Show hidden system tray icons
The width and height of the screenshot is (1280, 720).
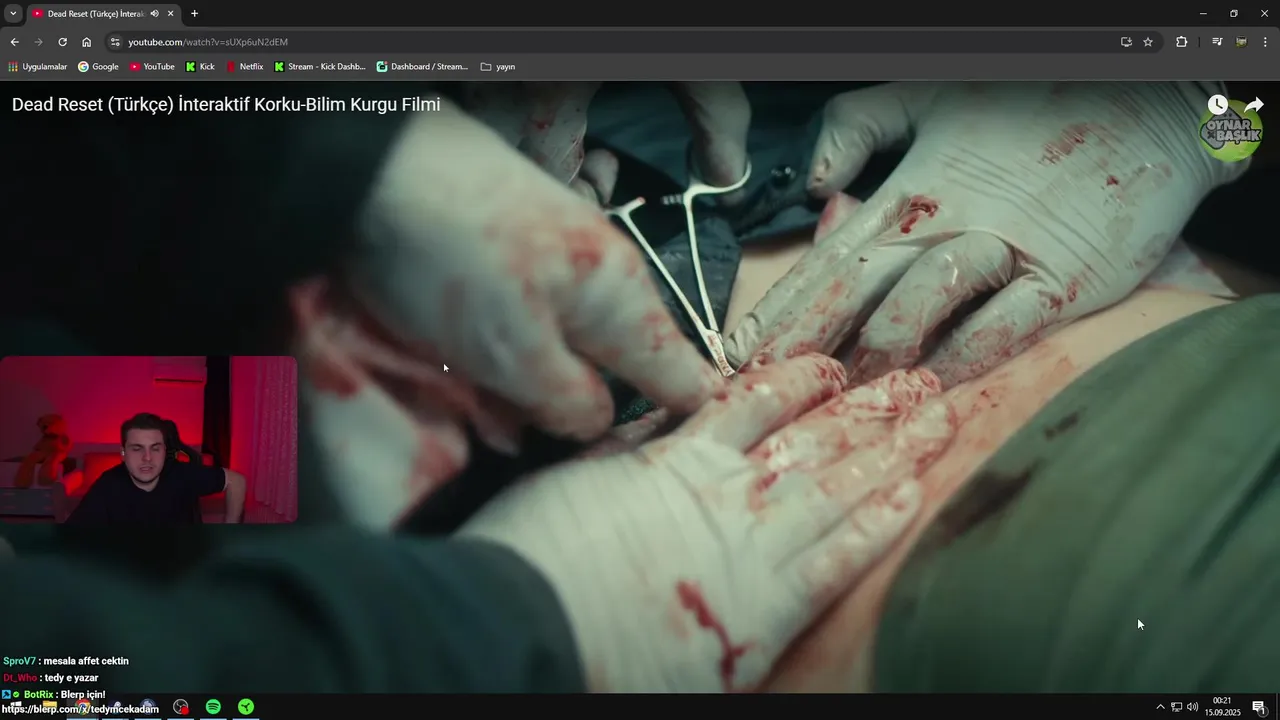[1160, 707]
